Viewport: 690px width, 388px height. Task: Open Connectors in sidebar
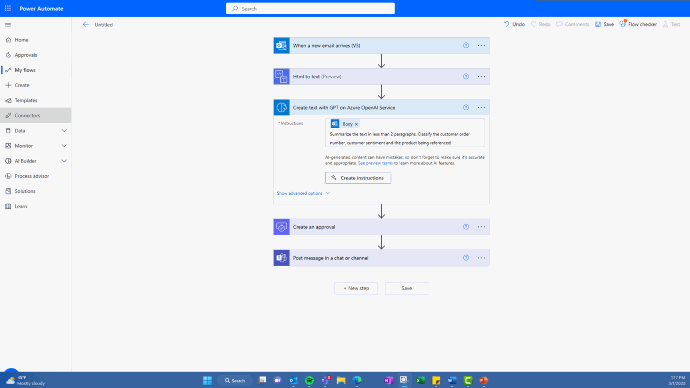[x=36, y=115]
